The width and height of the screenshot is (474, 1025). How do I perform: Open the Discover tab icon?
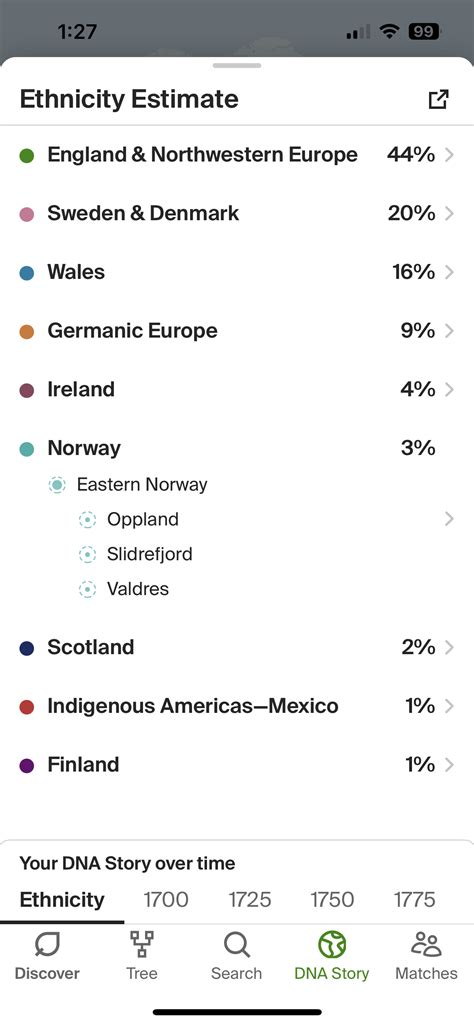47,945
